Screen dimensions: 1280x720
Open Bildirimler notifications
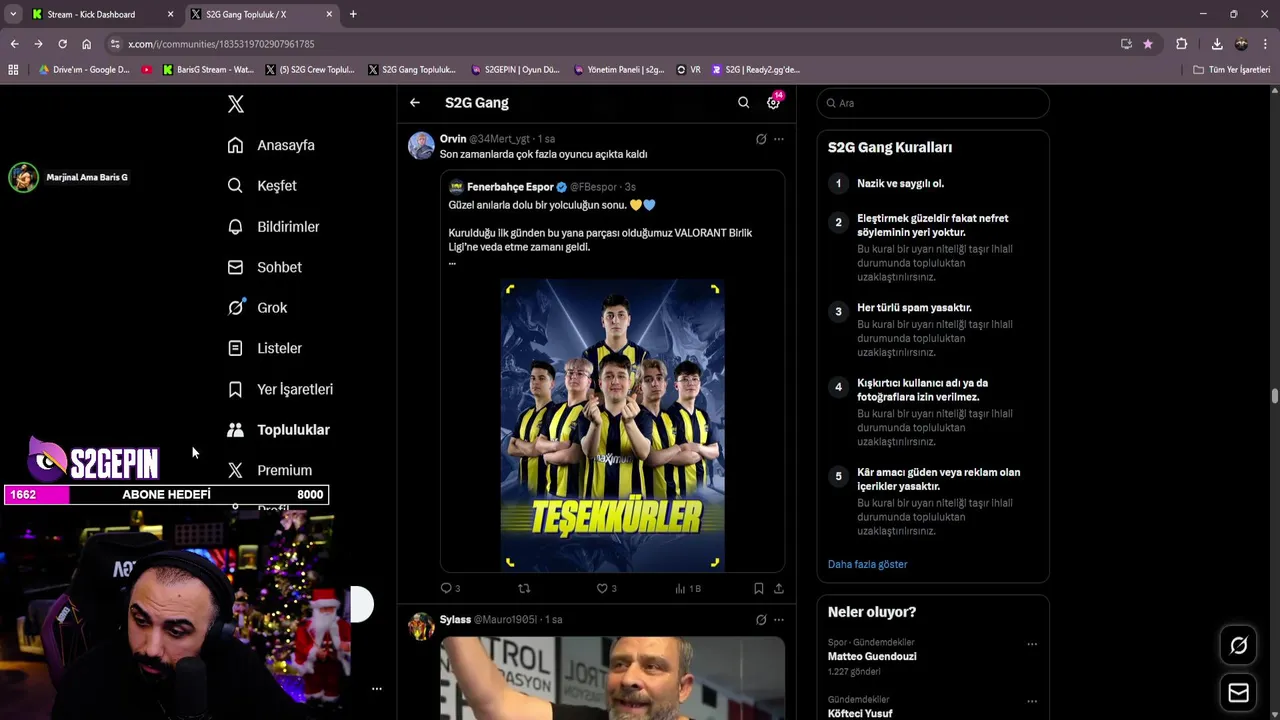pyautogui.click(x=273, y=227)
